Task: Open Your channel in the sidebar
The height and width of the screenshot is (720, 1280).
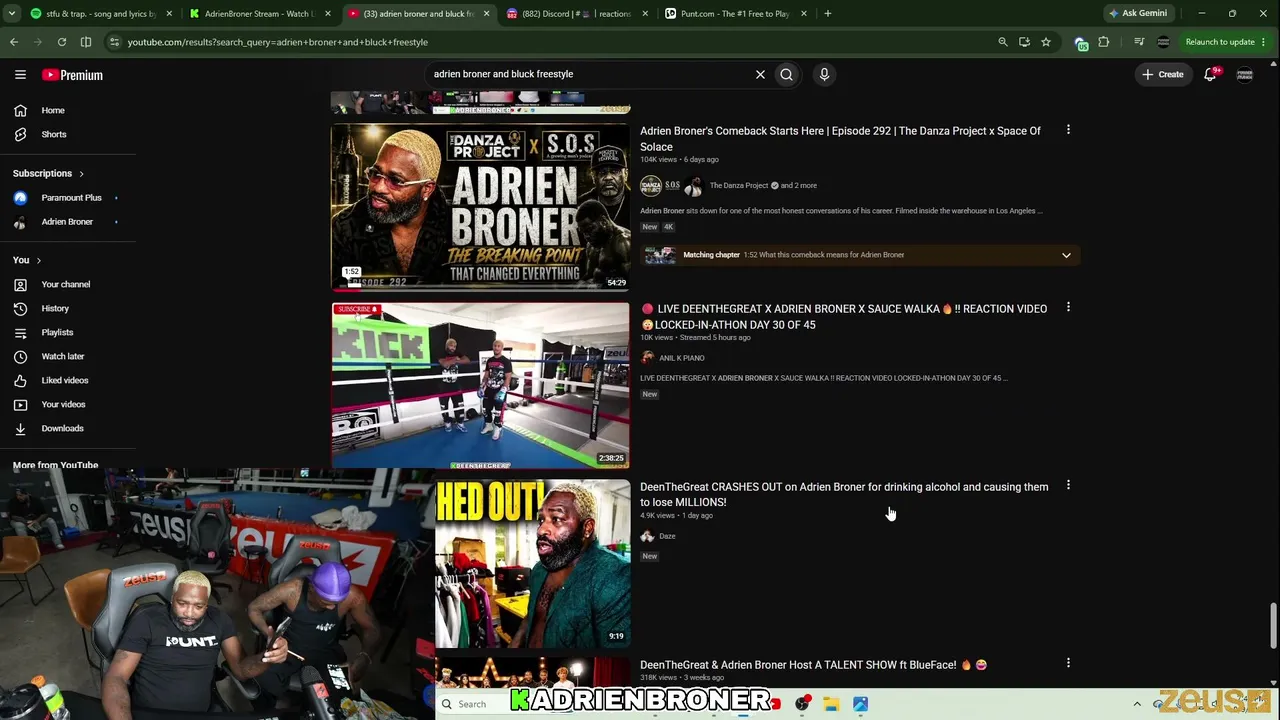Action: [68, 284]
